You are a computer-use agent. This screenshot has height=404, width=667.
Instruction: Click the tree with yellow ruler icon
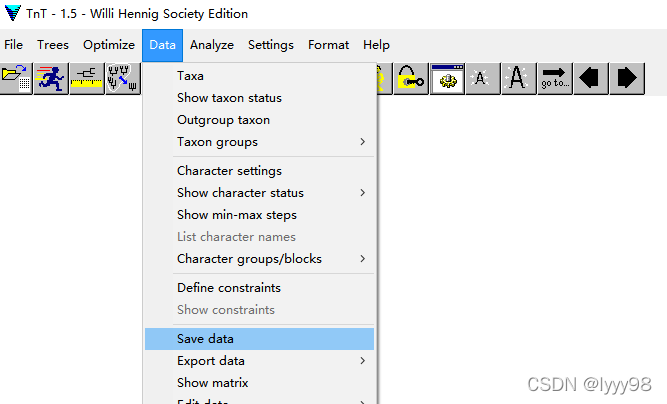pyautogui.click(x=87, y=78)
